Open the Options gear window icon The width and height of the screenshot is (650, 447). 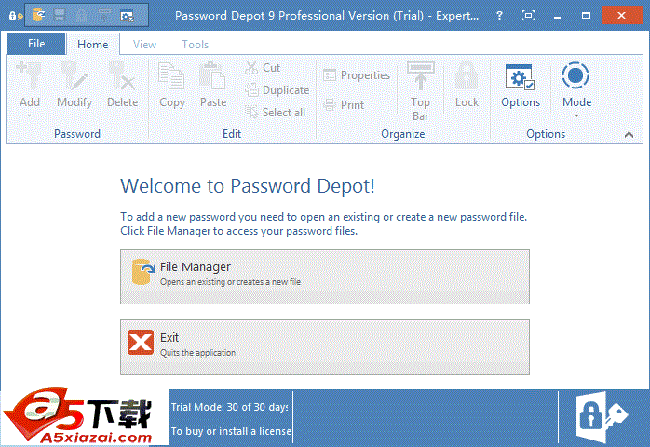[520, 76]
